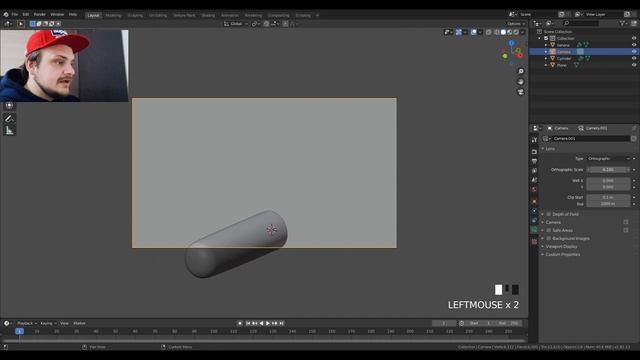Image resolution: width=640 pixels, height=360 pixels.
Task: Open the Output properties tab
Action: 534,161
